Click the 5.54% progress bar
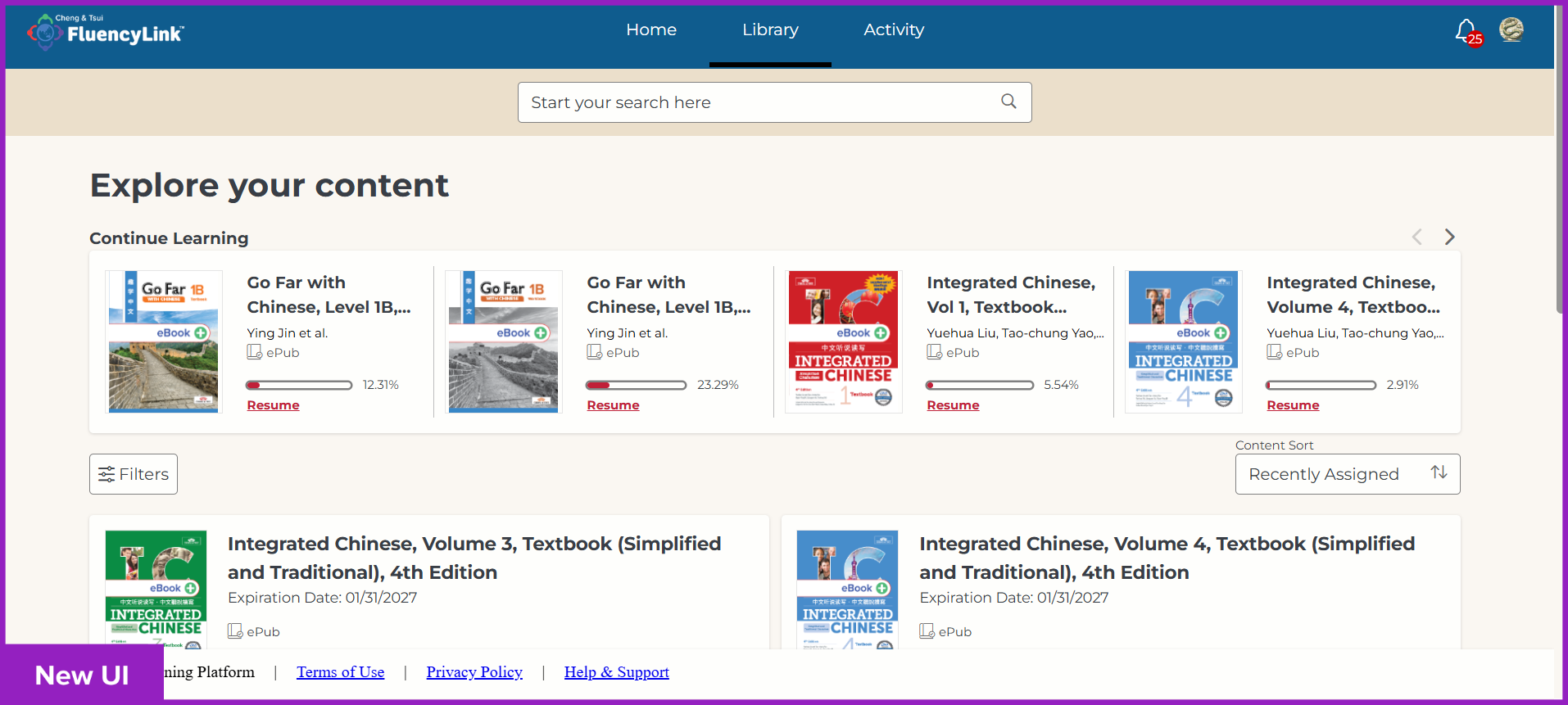Image resolution: width=1568 pixels, height=705 pixels. pyautogui.click(x=980, y=385)
